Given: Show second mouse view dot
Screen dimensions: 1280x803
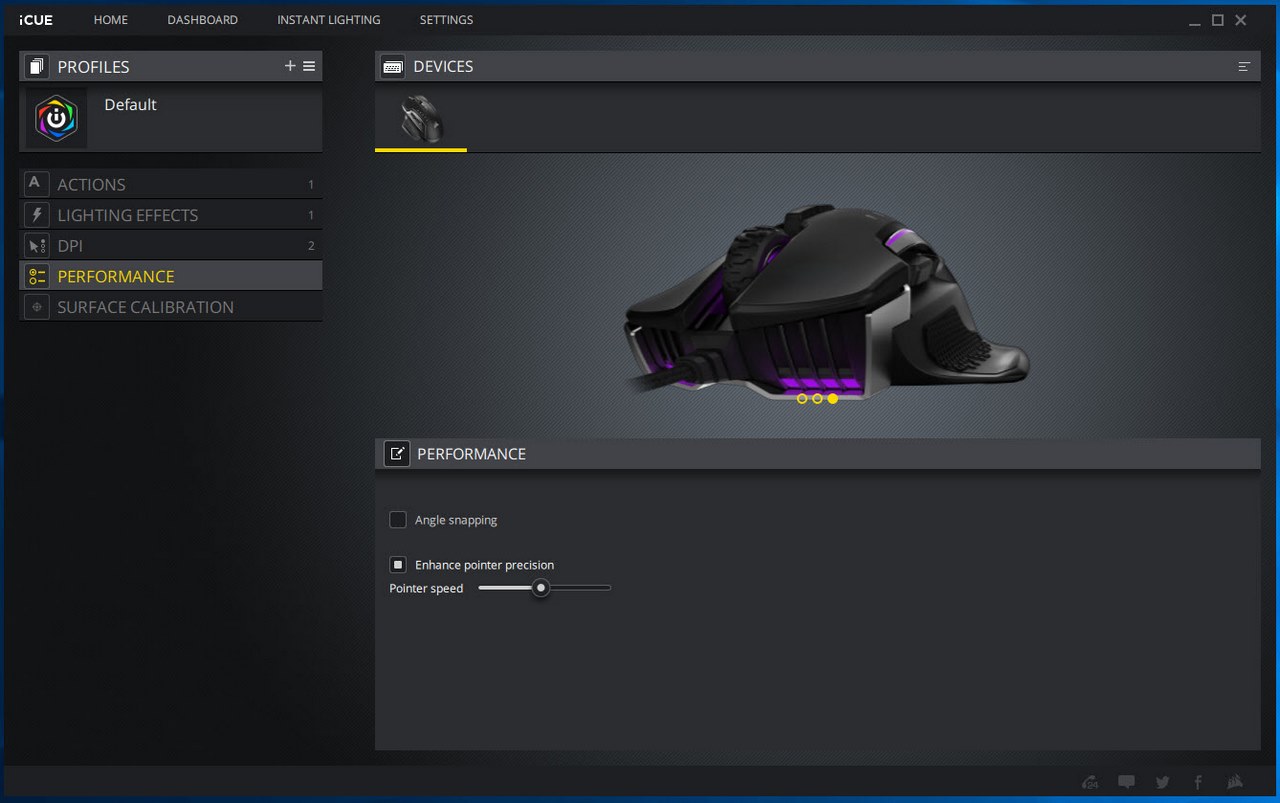Looking at the screenshot, I should pos(817,399).
